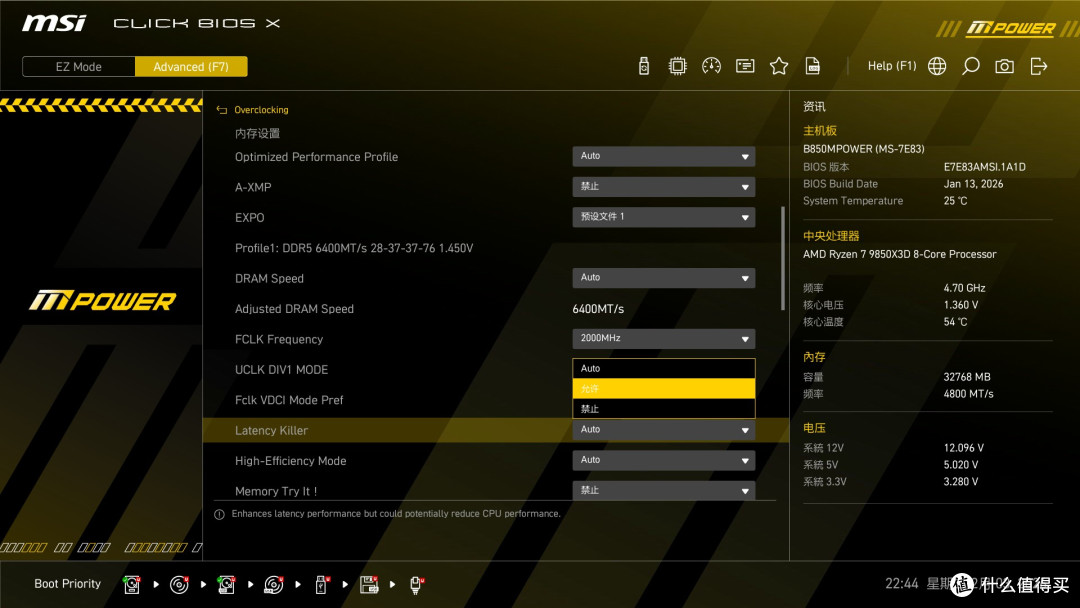
Task: Open the CPU chip information icon
Action: (677, 66)
